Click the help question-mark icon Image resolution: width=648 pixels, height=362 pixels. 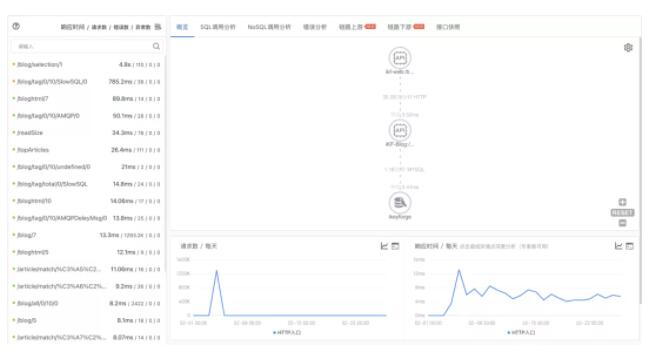(16, 26)
